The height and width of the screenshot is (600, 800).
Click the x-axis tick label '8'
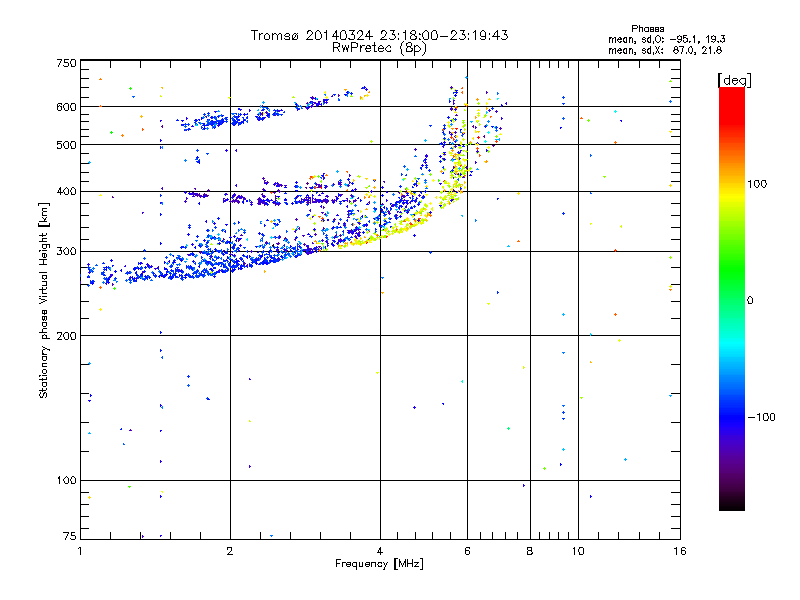[530, 551]
